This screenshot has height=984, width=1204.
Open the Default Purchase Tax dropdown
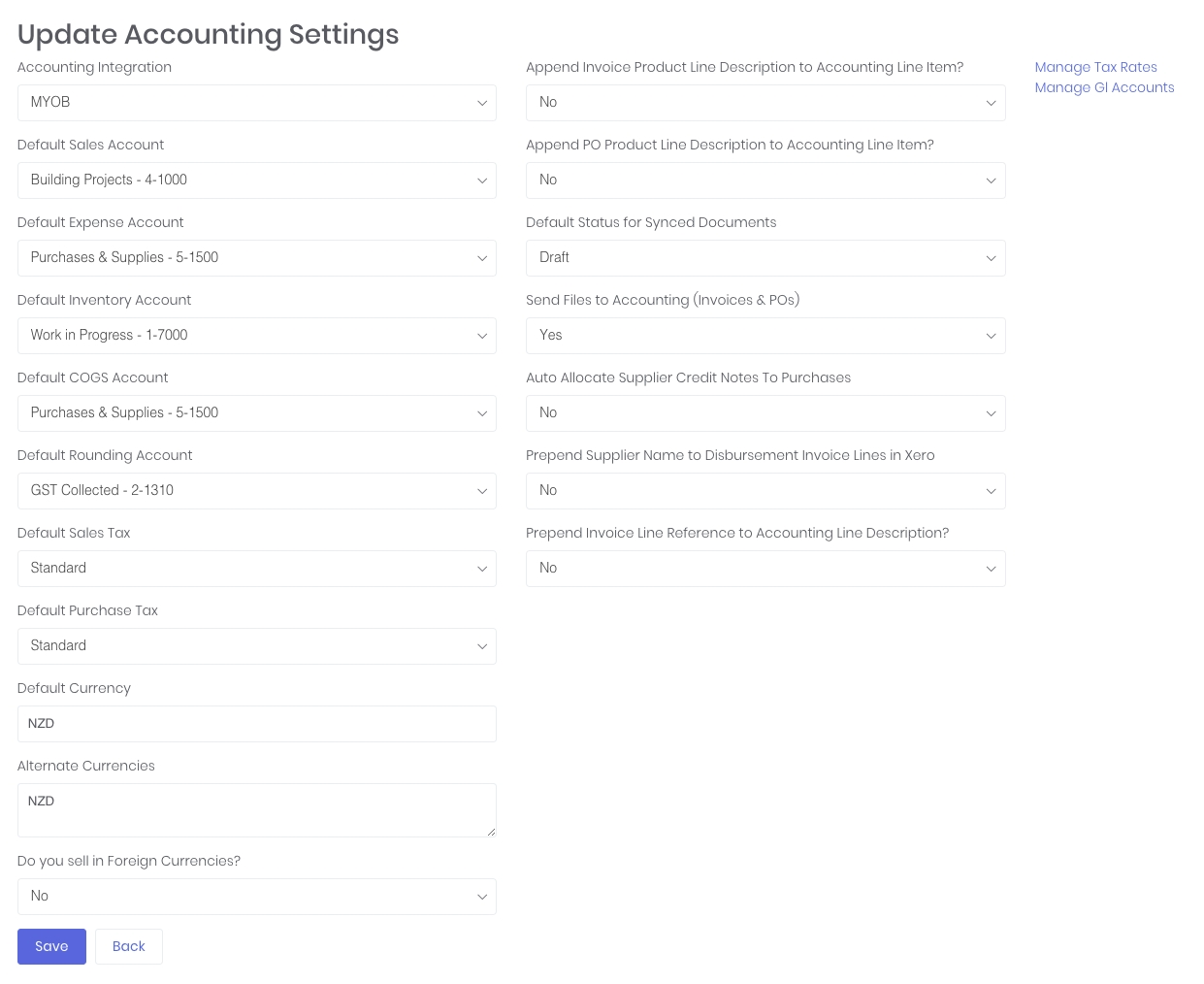(x=256, y=646)
